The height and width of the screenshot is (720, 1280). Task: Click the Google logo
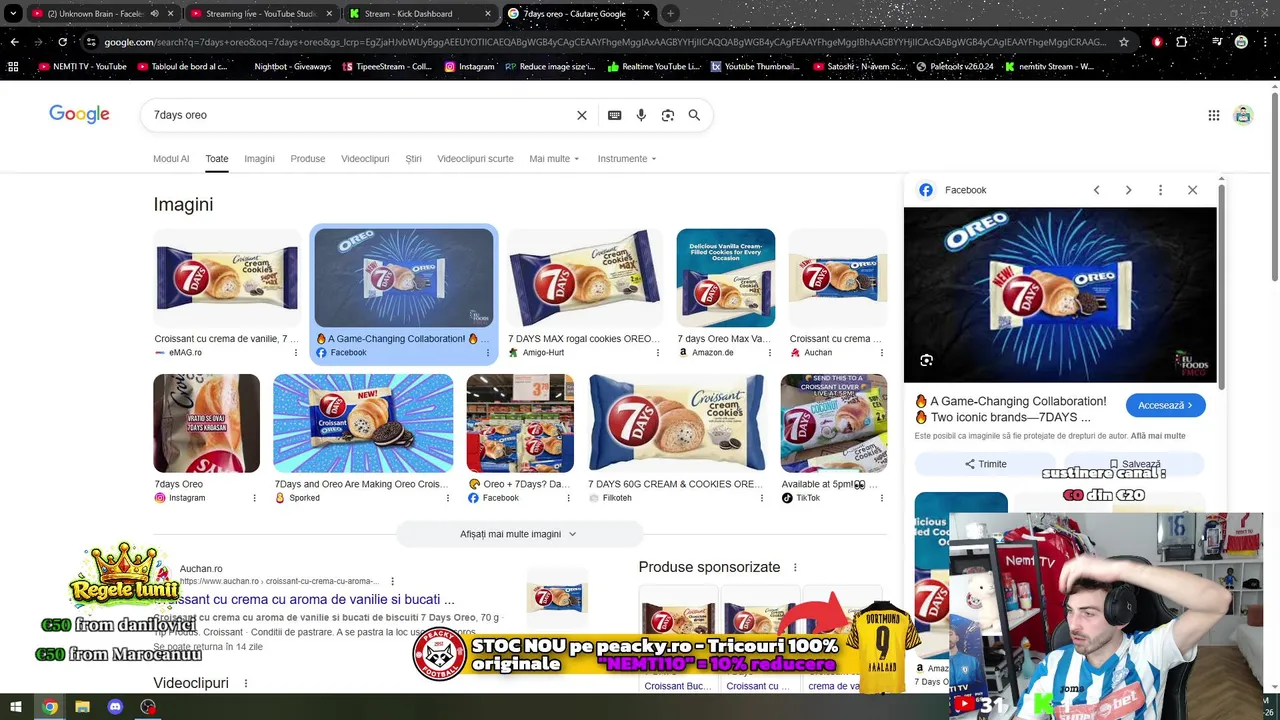[79, 114]
